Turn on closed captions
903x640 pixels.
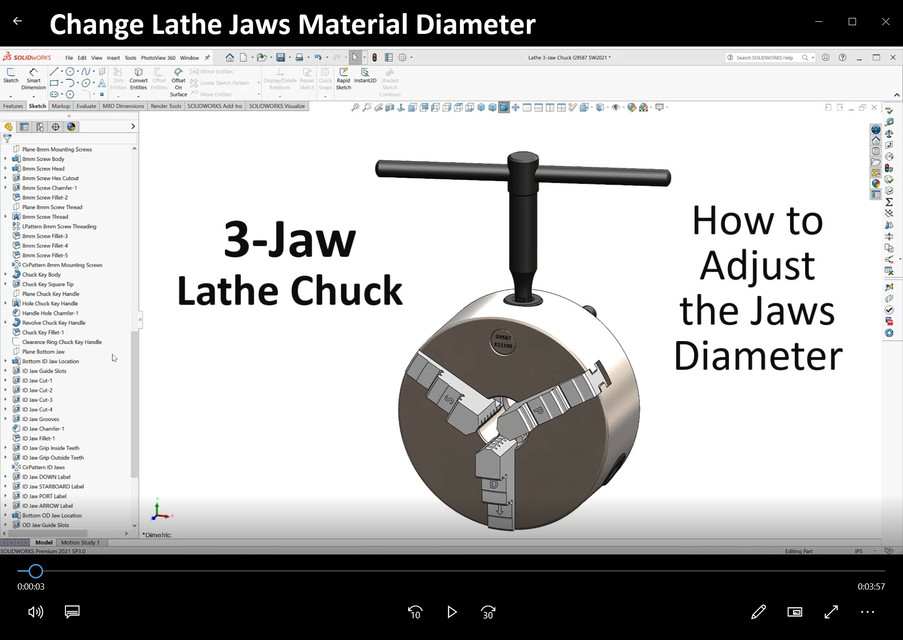[x=72, y=611]
